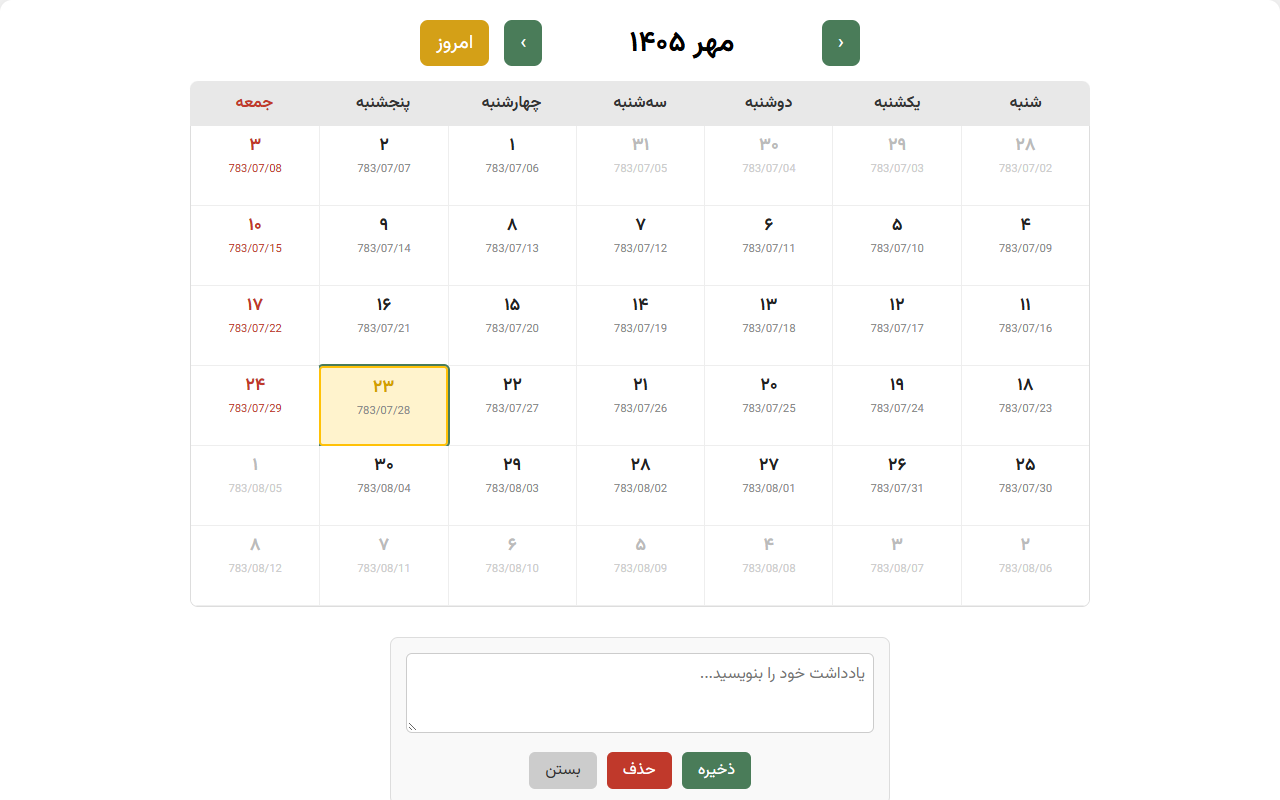
Task: Select Friday day ۱۷ dated 783/07/22
Action: (255, 326)
